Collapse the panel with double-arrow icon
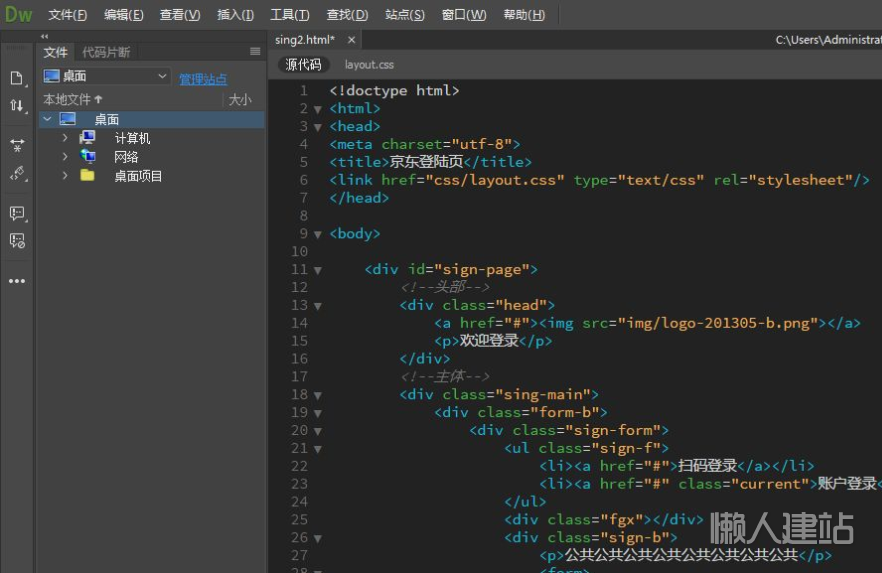Viewport: 882px width, 573px height. click(x=44, y=36)
